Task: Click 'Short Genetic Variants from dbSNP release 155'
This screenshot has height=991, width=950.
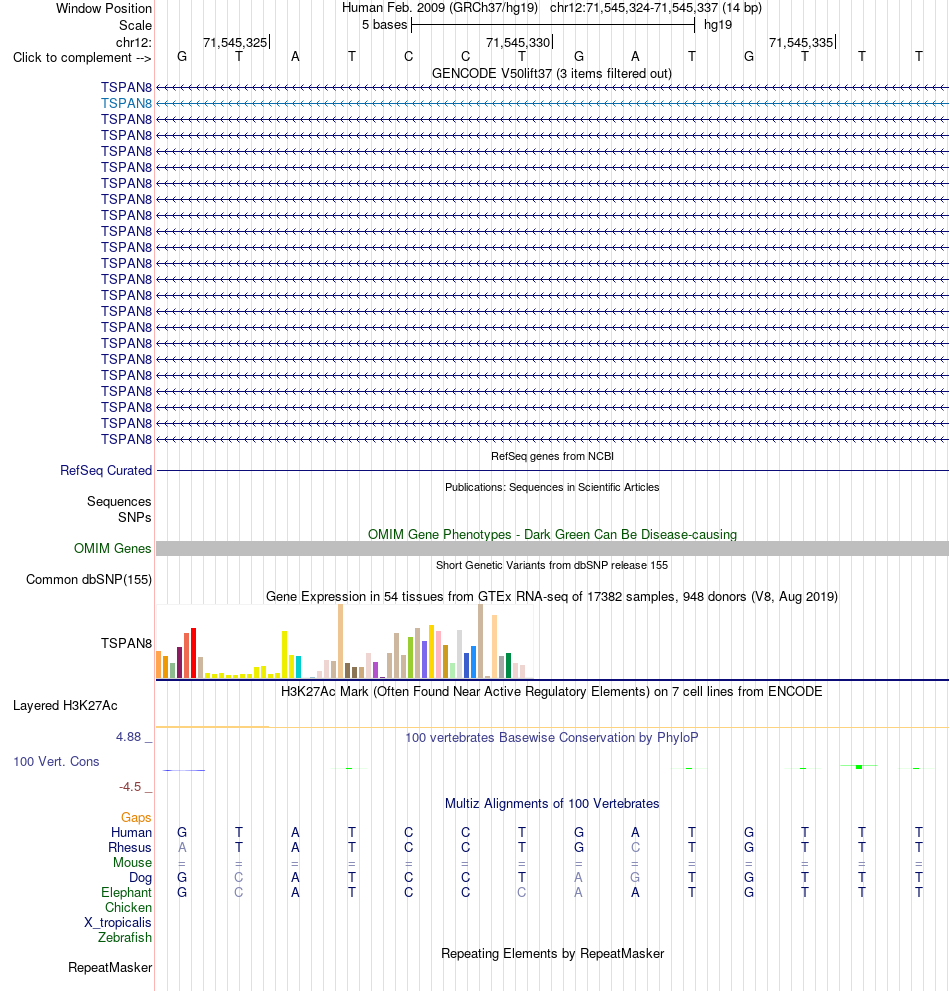Action: tap(552, 565)
